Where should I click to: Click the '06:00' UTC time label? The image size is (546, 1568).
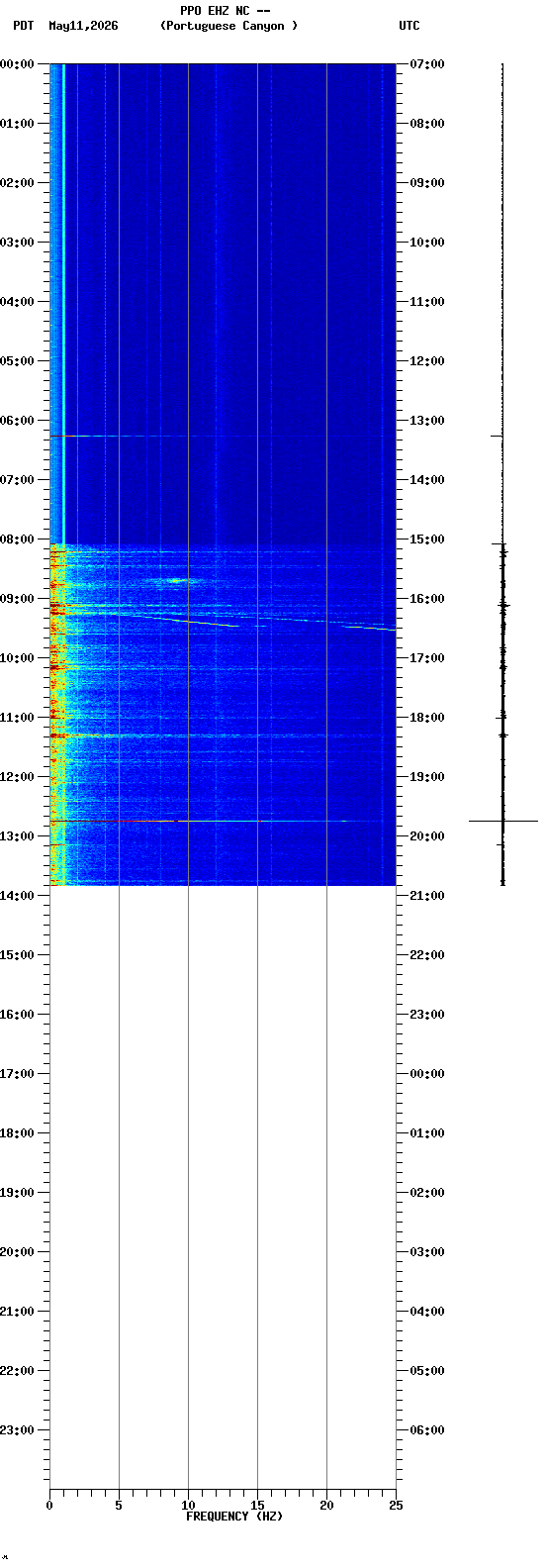[427, 1429]
